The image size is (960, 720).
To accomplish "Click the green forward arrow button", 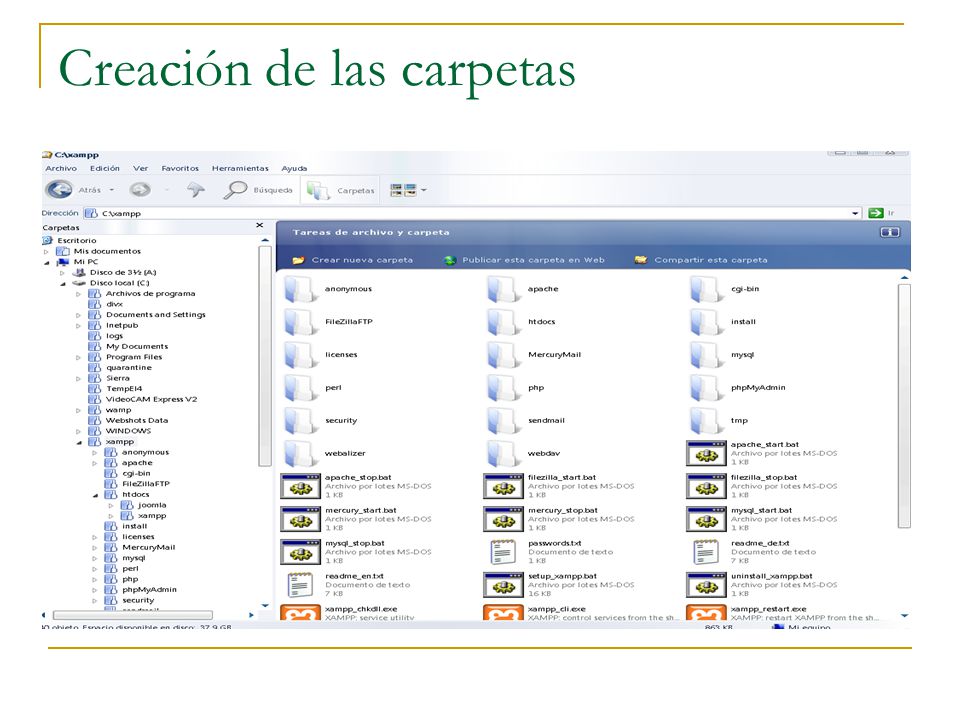I will (x=140, y=190).
